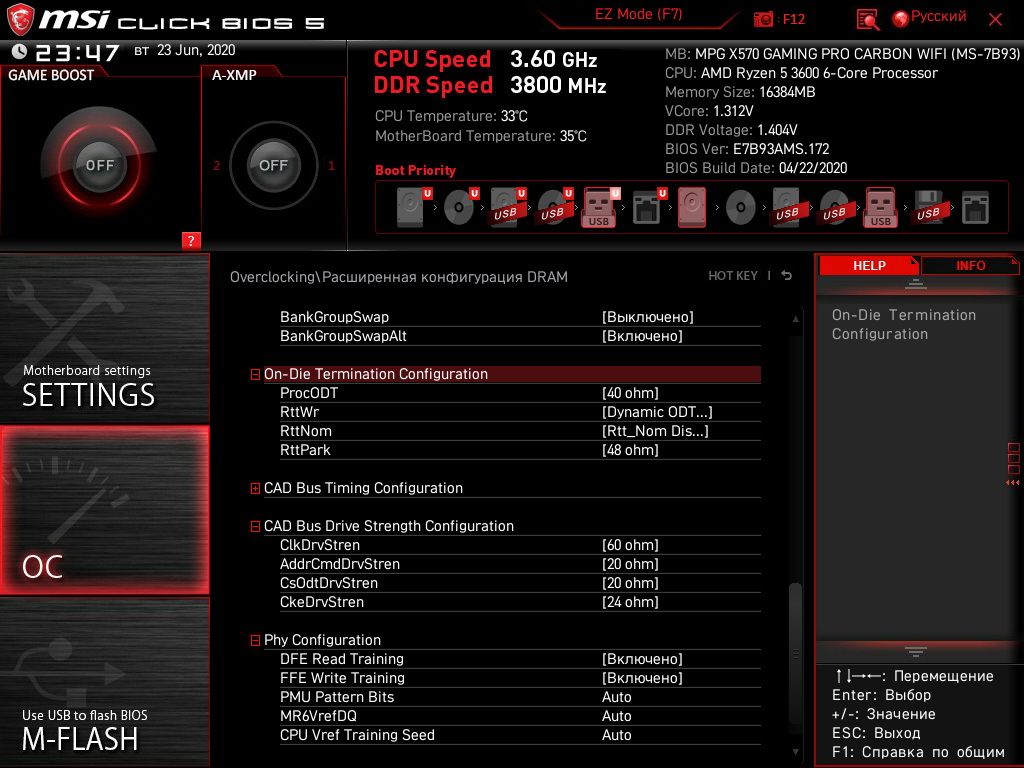Click the red triple-arrow favorites flyout icon
The width and height of the screenshot is (1024, 768).
click(1012, 483)
